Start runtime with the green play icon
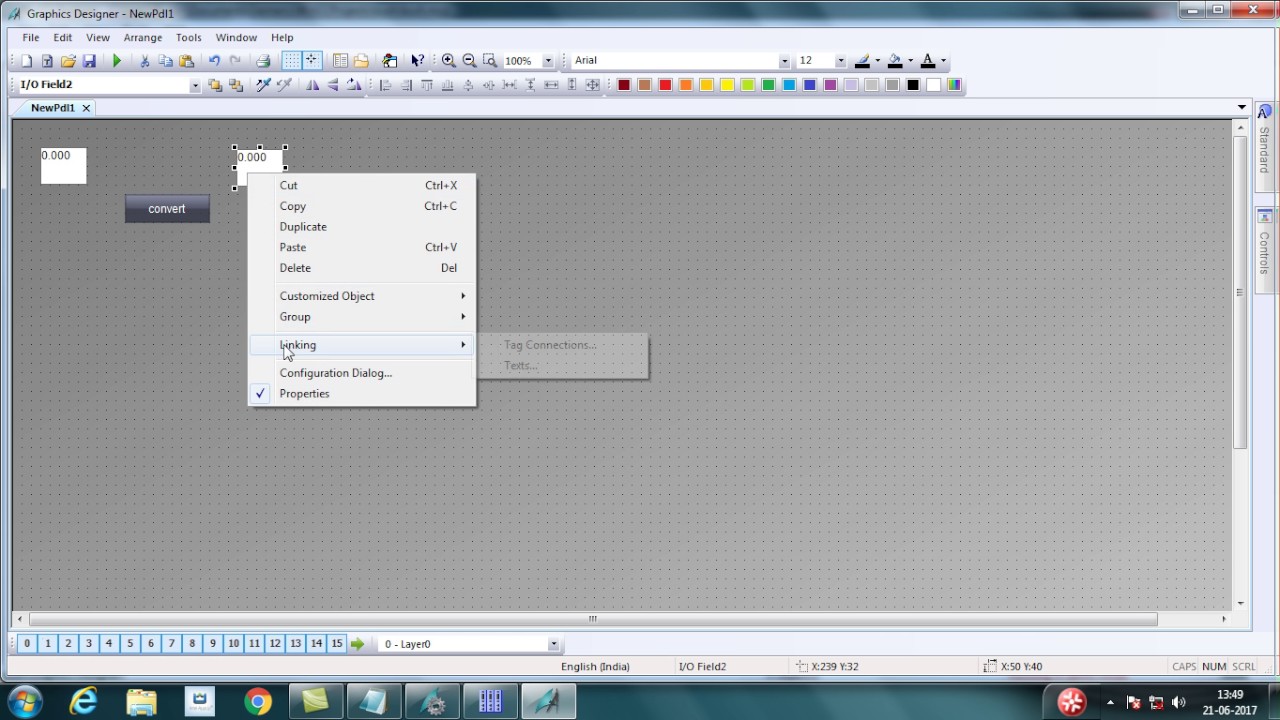 [x=117, y=61]
